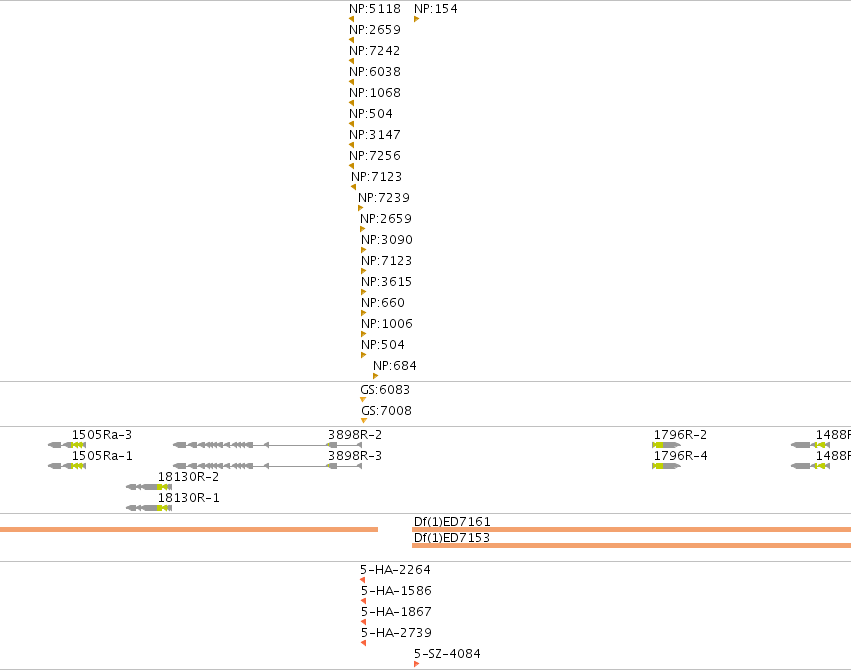Viewport: 851px width, 670px height.
Task: Select the NP:504 label beneath NP:1006
Action: click(383, 344)
